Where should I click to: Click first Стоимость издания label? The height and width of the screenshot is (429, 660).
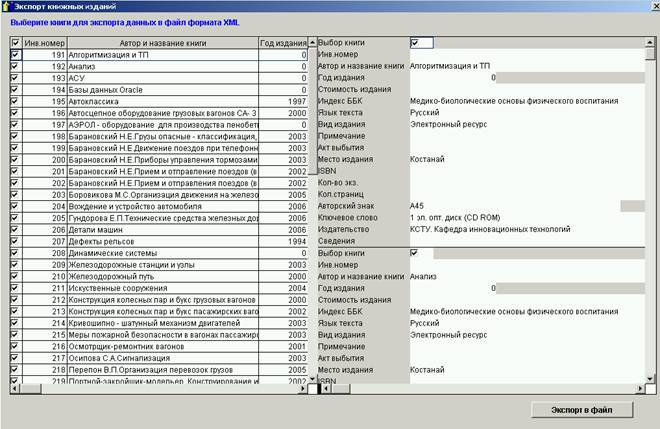pos(354,89)
